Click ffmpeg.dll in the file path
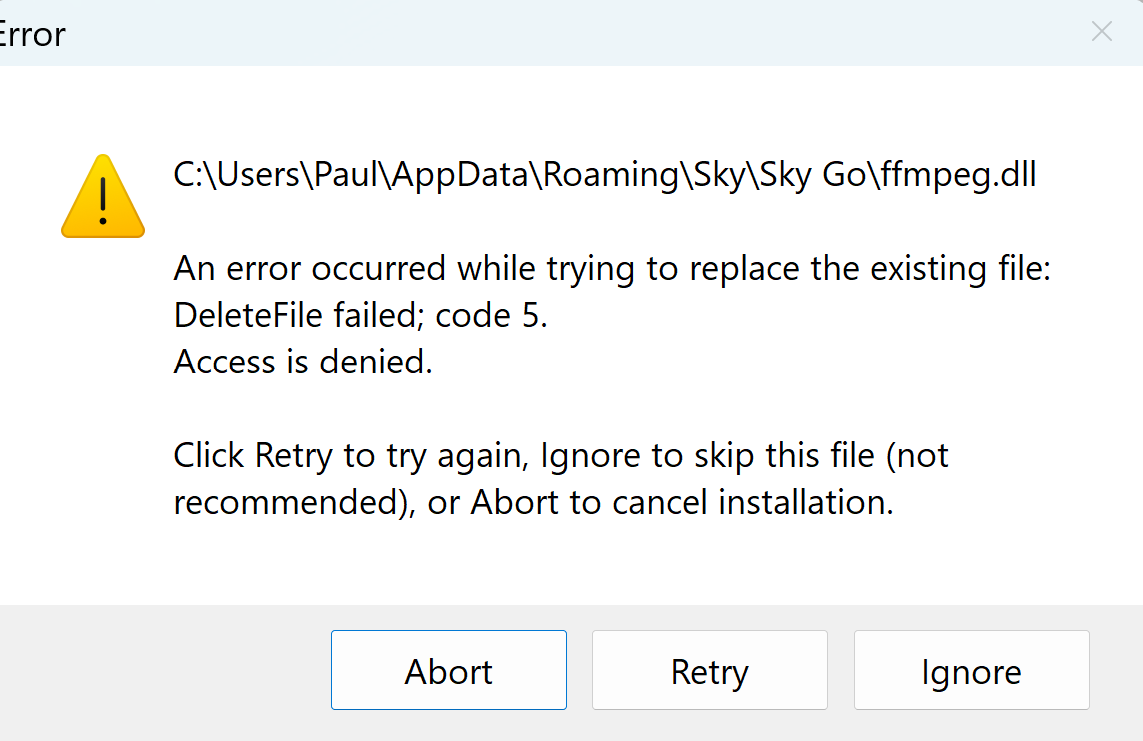1143x741 pixels. coord(960,175)
